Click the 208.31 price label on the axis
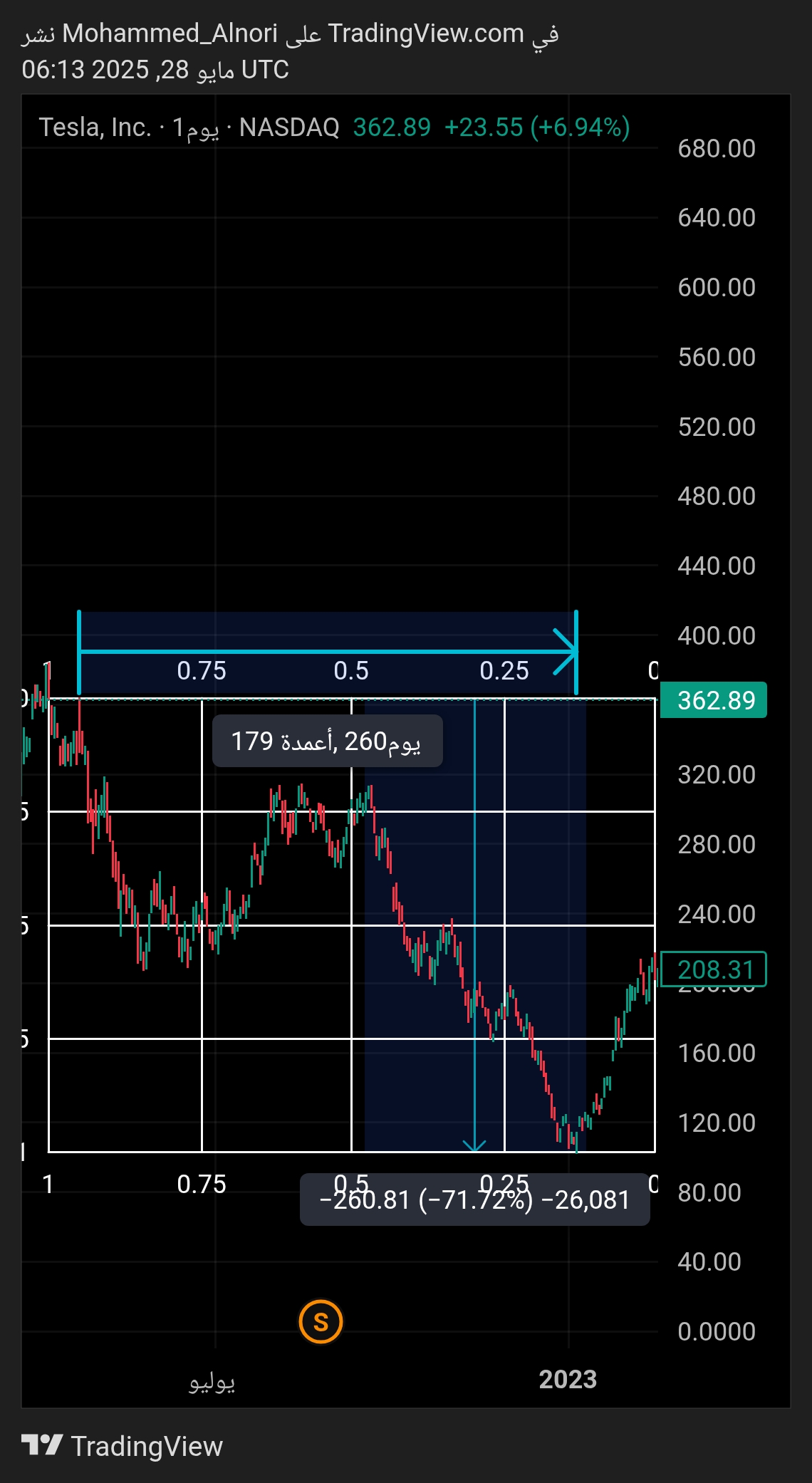The height and width of the screenshot is (1483, 812). 714,969
